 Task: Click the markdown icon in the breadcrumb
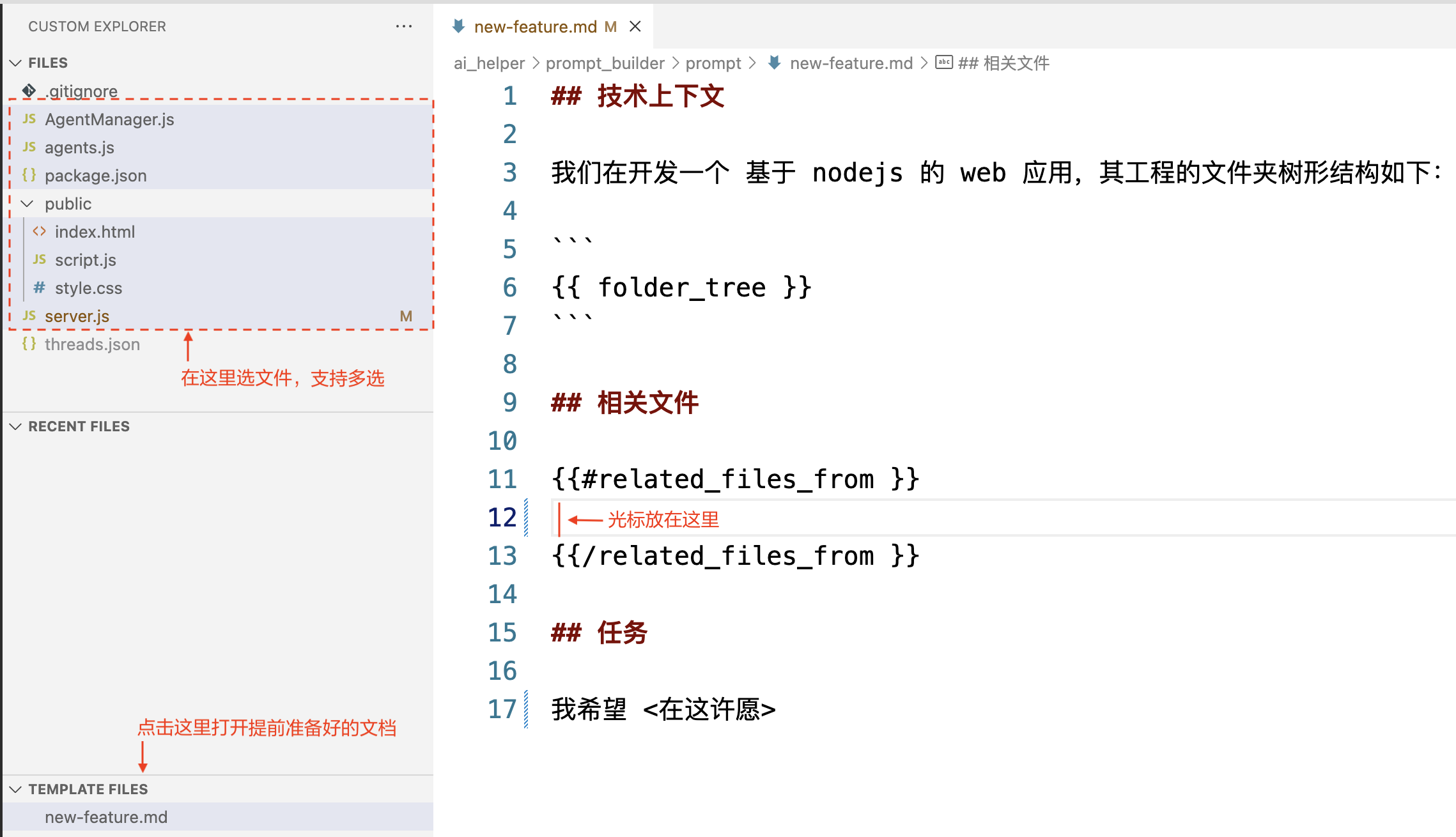point(775,63)
